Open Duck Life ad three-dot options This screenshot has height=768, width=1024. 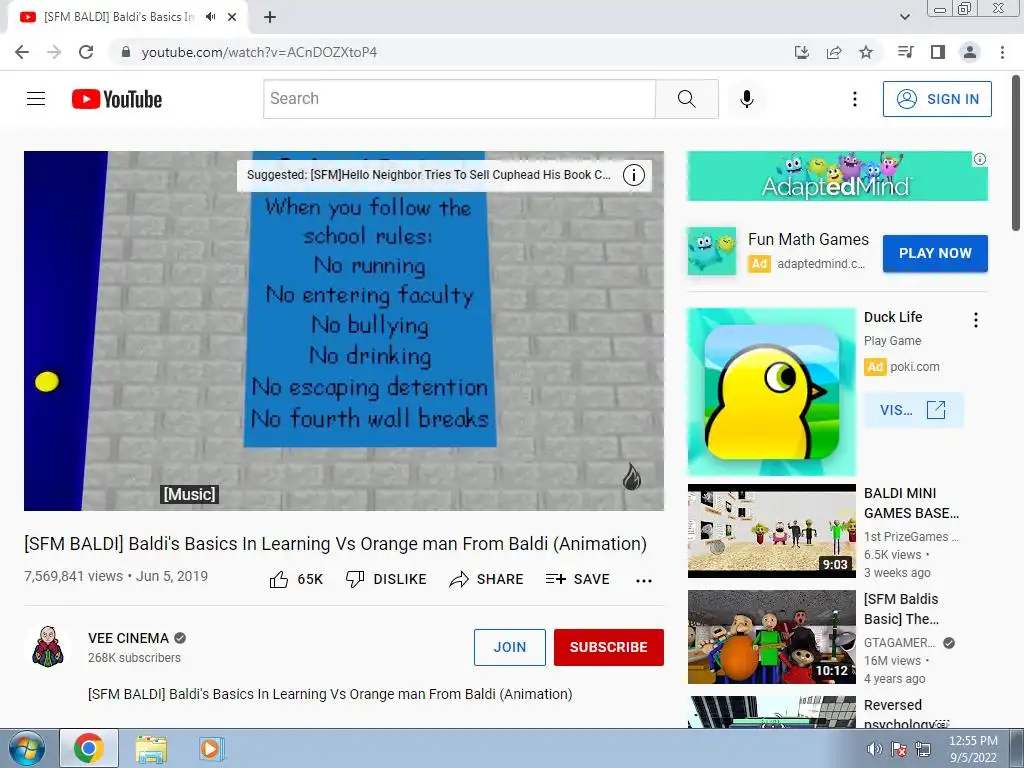(976, 320)
